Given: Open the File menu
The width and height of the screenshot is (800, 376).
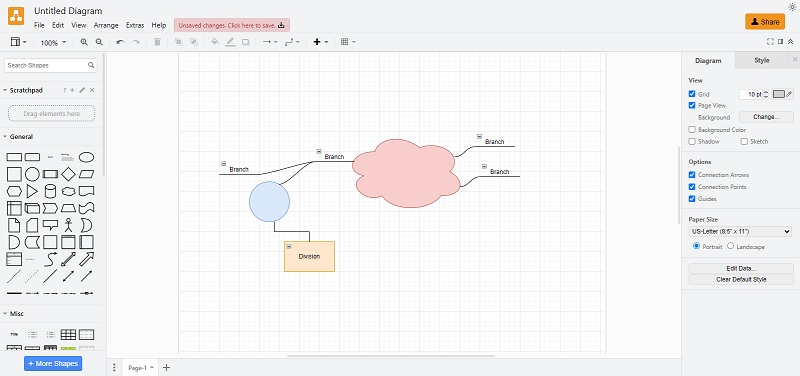Looking at the screenshot, I should coord(39,25).
